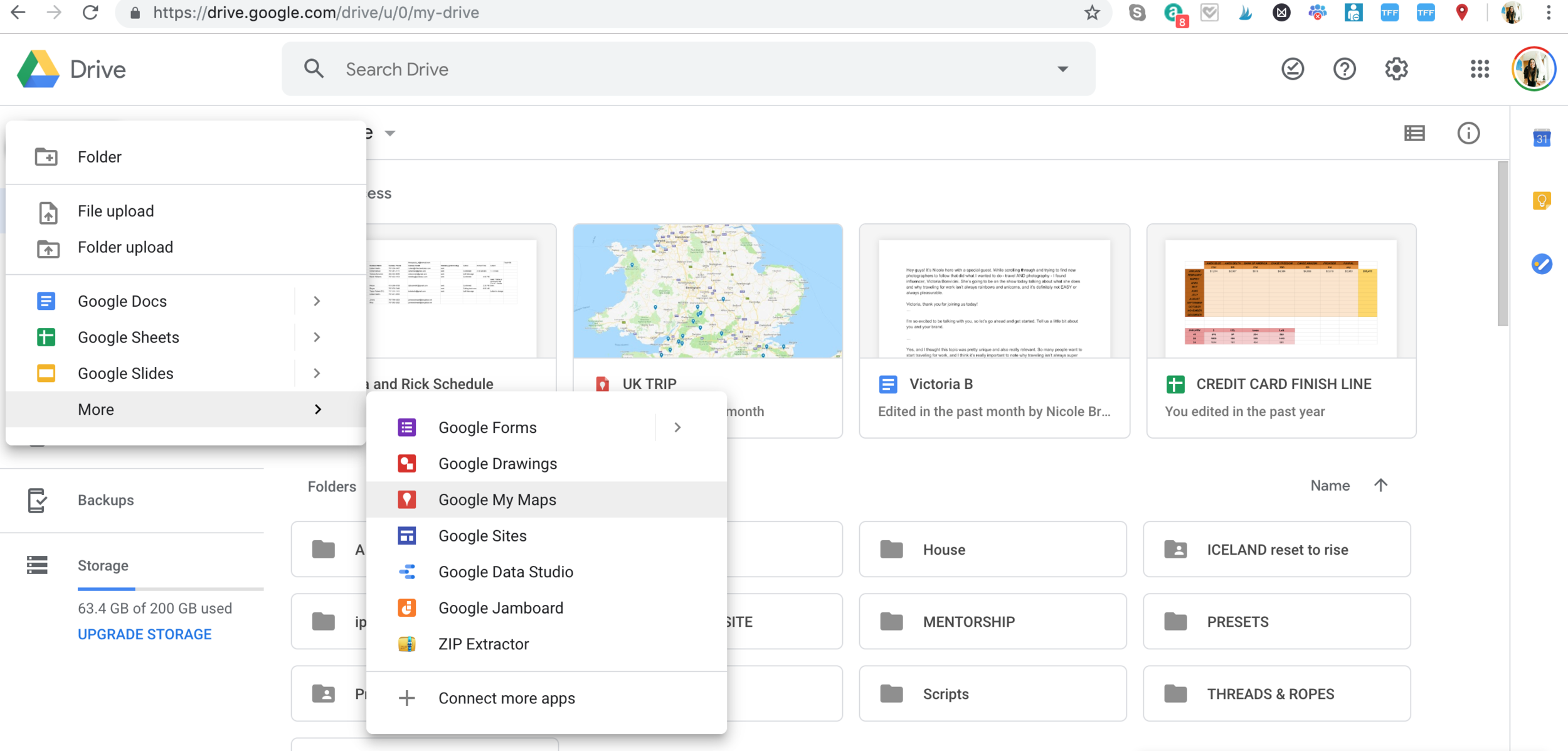This screenshot has height=751, width=1568.
Task: Open Google Tasks side panel icon
Action: tap(1542, 264)
